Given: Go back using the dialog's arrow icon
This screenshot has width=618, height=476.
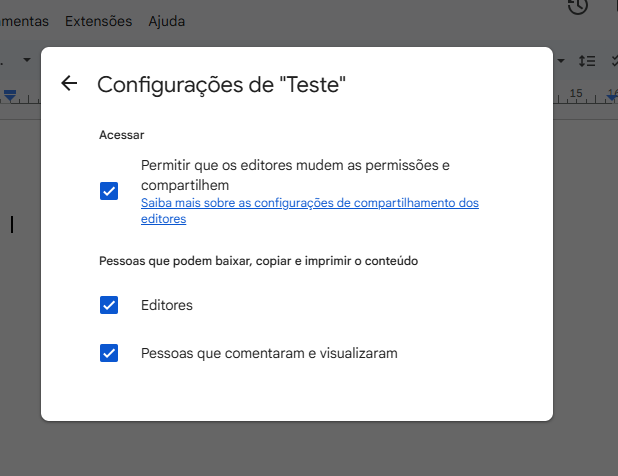Looking at the screenshot, I should [69, 84].
